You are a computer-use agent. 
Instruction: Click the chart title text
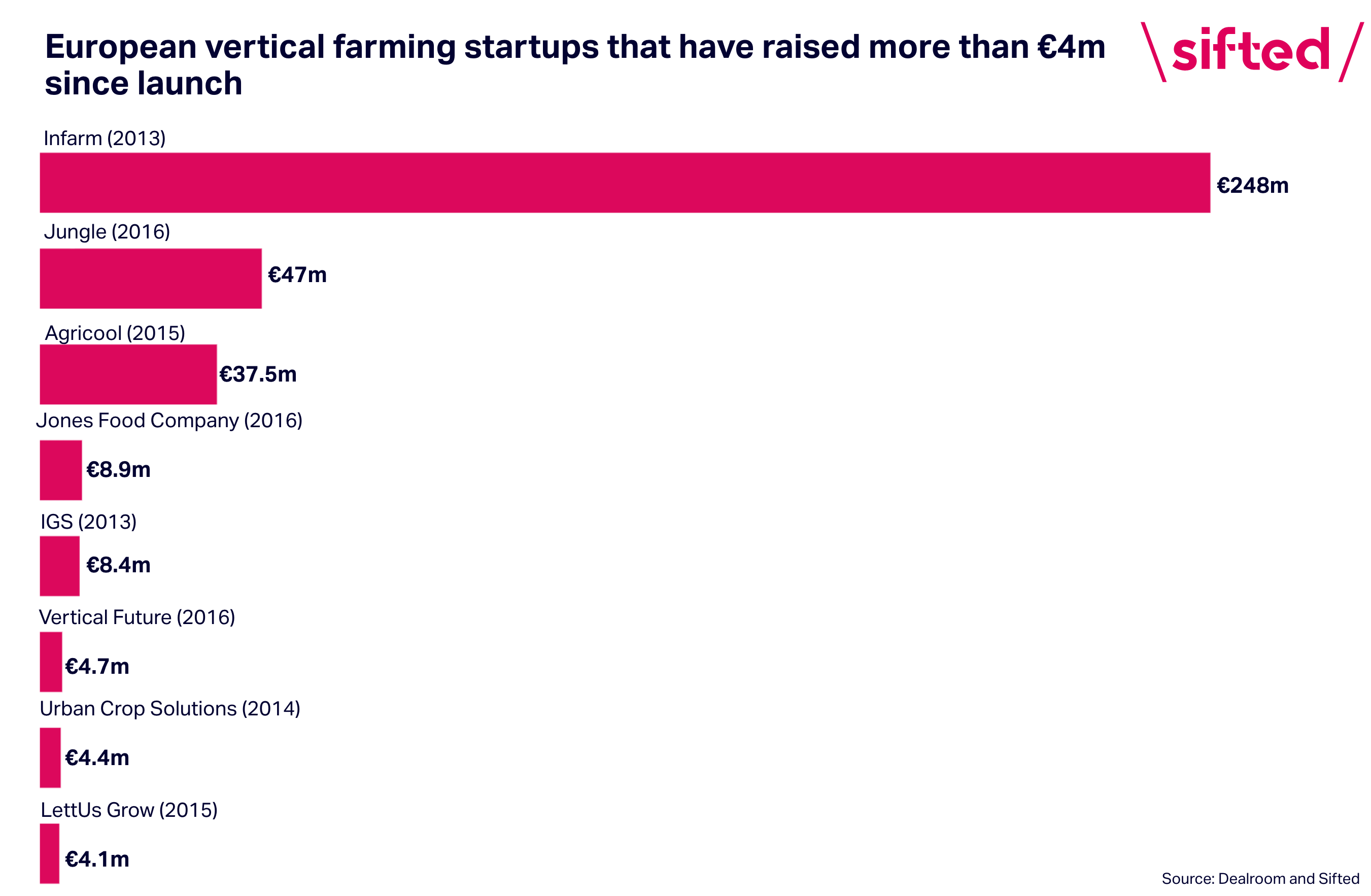575,64
